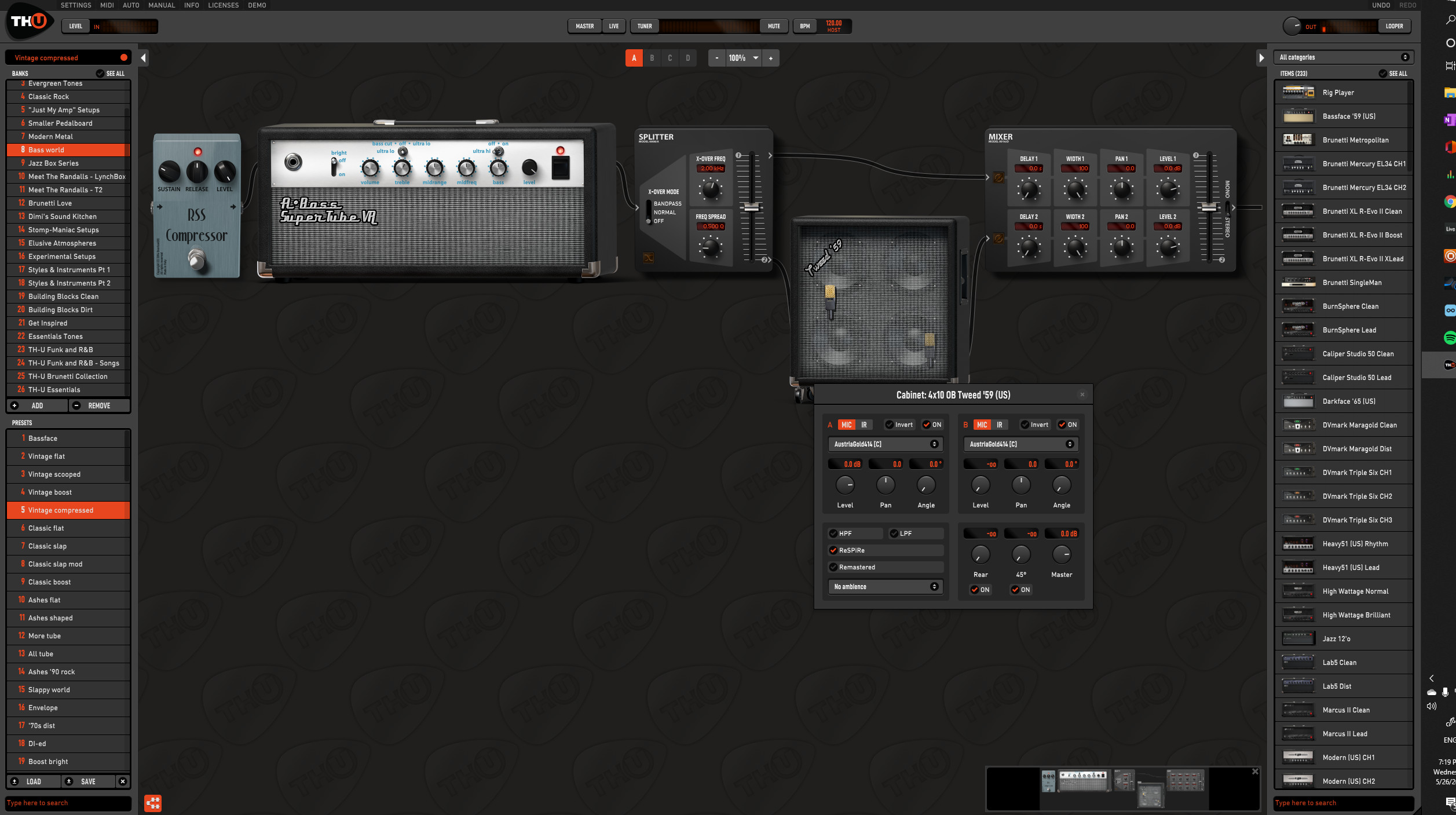The width and height of the screenshot is (1456, 815).
Task: Enable the HPF checkbox
Action: coord(833,533)
